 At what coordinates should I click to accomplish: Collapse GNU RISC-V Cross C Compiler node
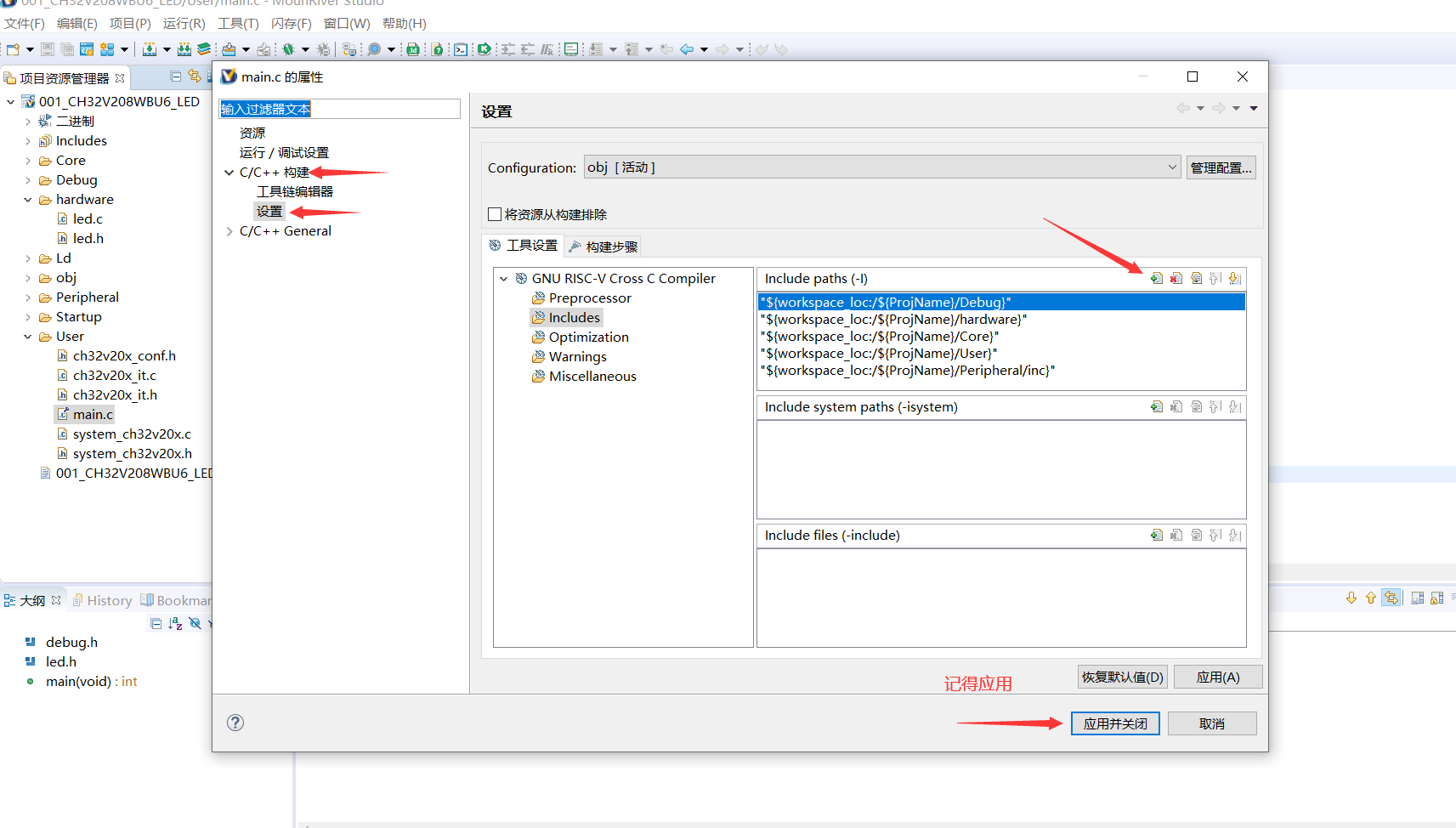point(504,279)
